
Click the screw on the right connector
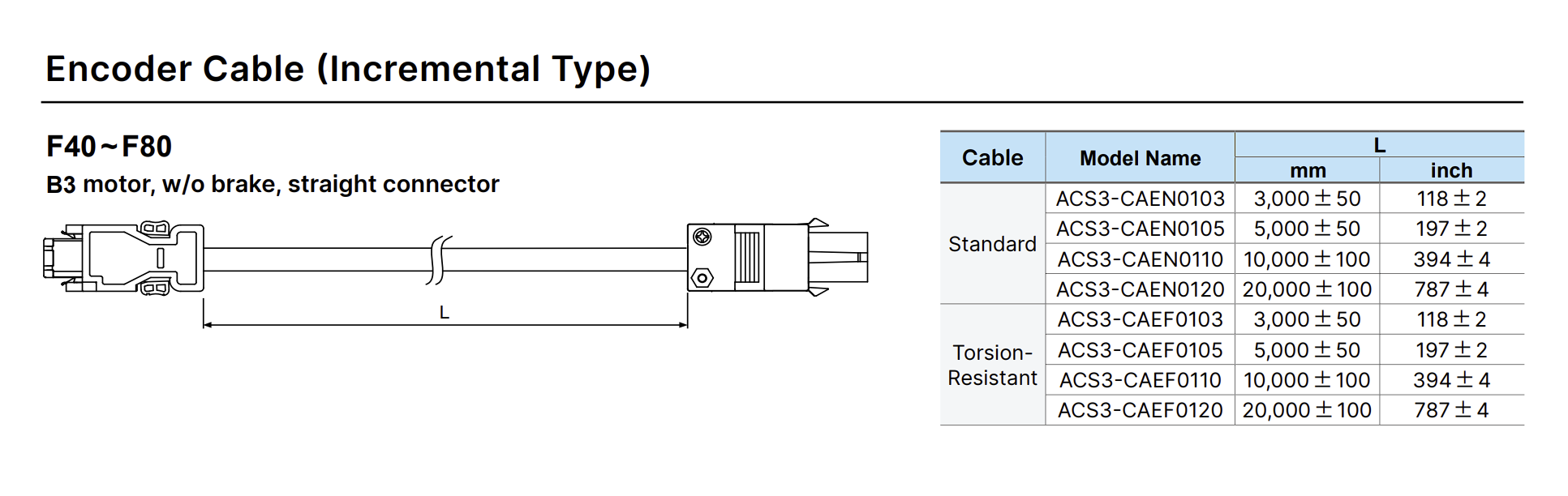point(702,237)
